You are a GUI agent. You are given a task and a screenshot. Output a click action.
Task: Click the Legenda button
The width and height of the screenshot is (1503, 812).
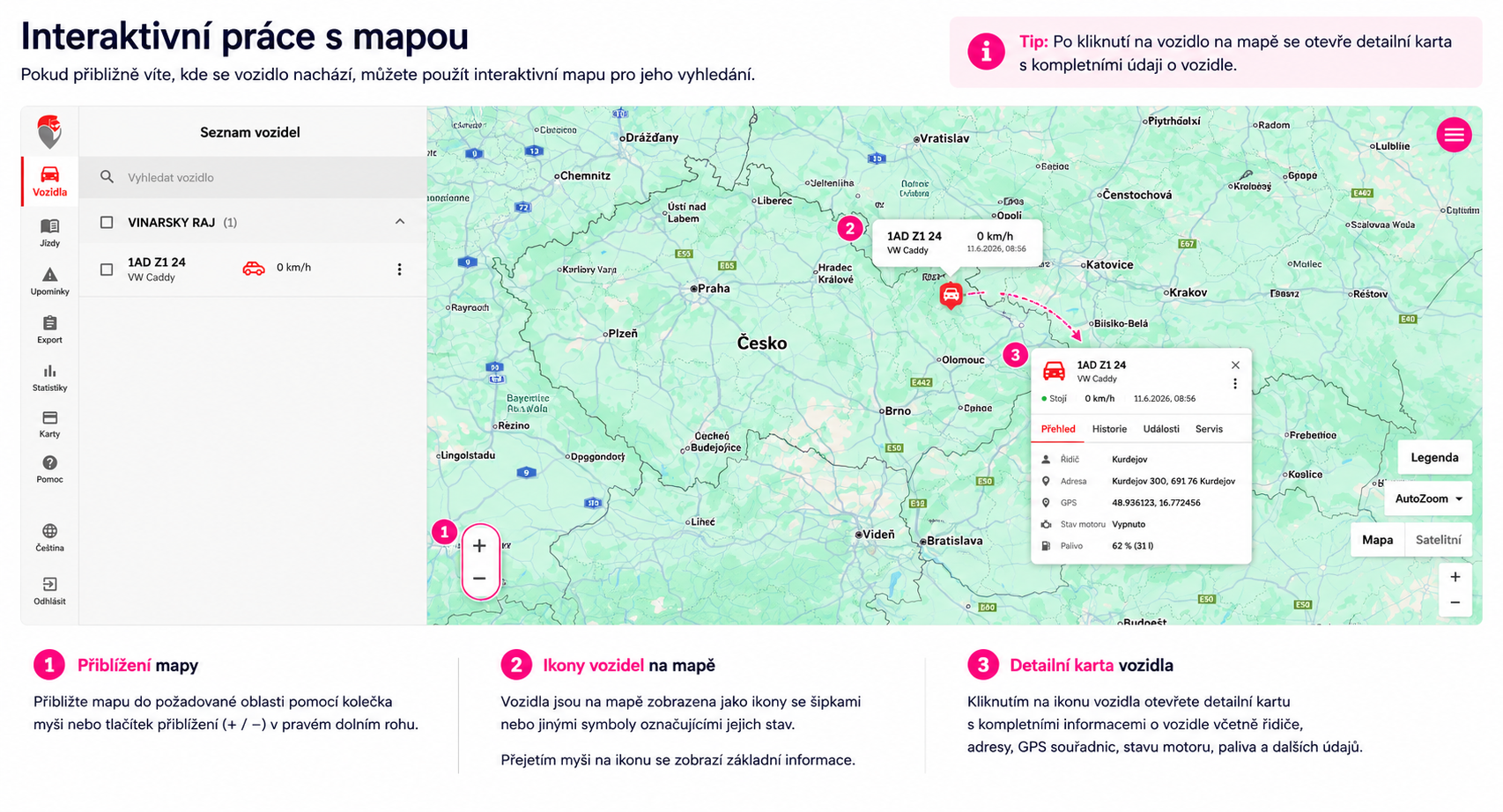pos(1434,457)
